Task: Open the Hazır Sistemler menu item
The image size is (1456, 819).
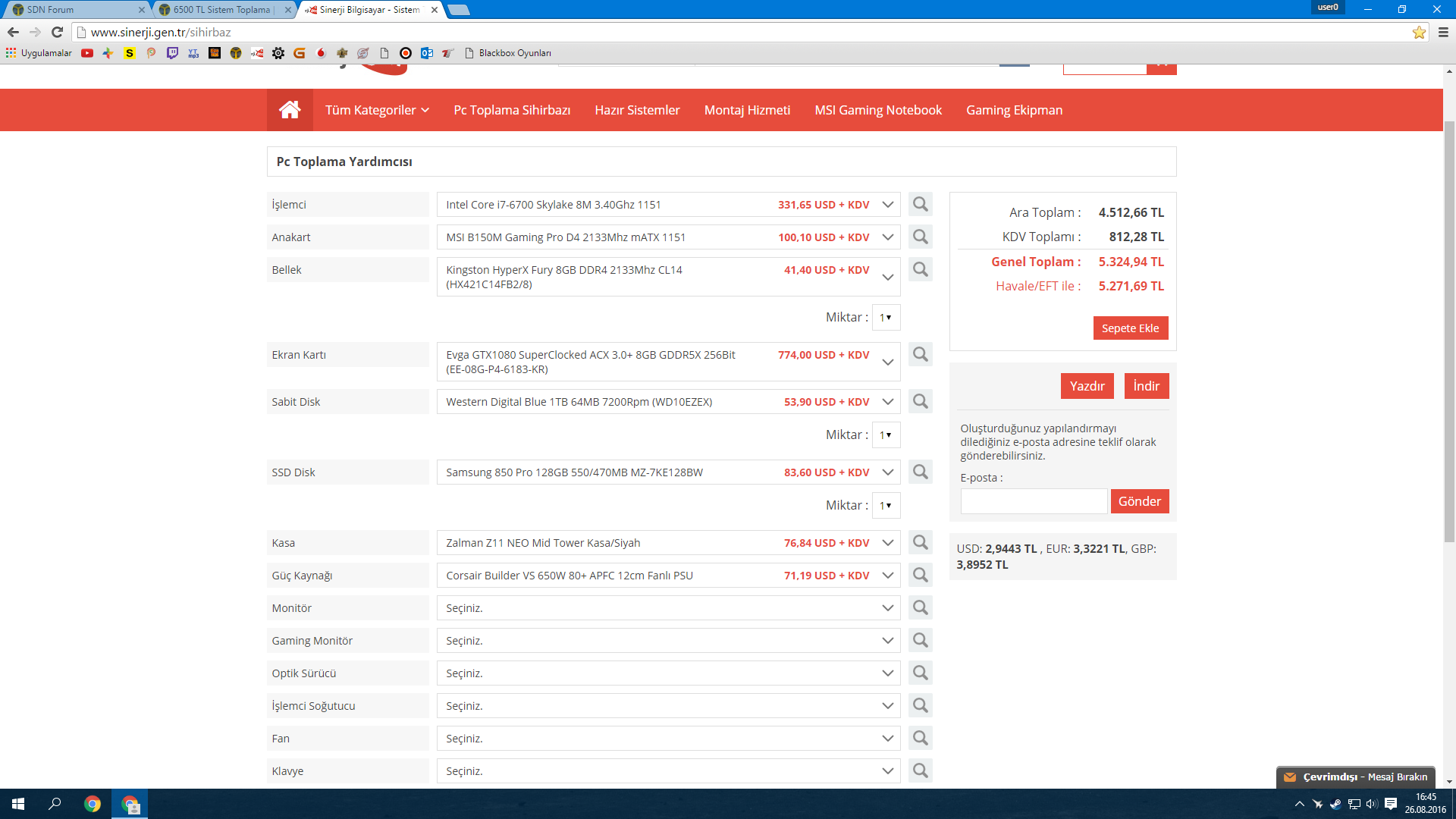Action: tap(637, 110)
